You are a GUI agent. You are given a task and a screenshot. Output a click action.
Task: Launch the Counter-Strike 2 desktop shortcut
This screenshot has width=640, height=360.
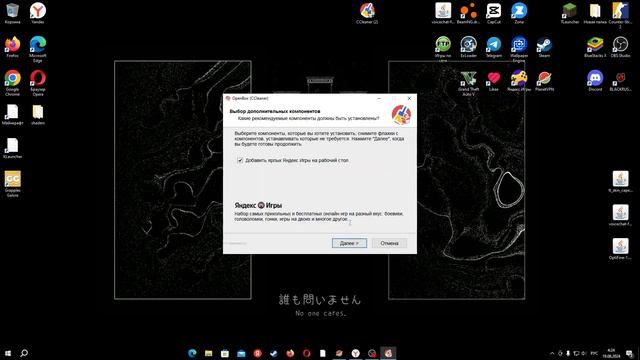(x=620, y=15)
